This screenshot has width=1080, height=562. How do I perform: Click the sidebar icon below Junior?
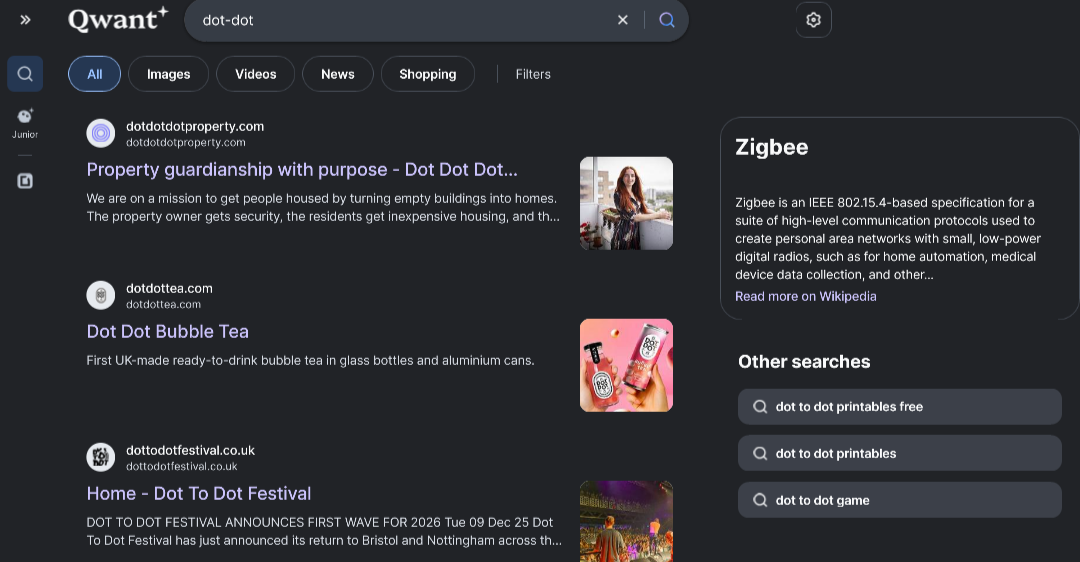(x=25, y=181)
